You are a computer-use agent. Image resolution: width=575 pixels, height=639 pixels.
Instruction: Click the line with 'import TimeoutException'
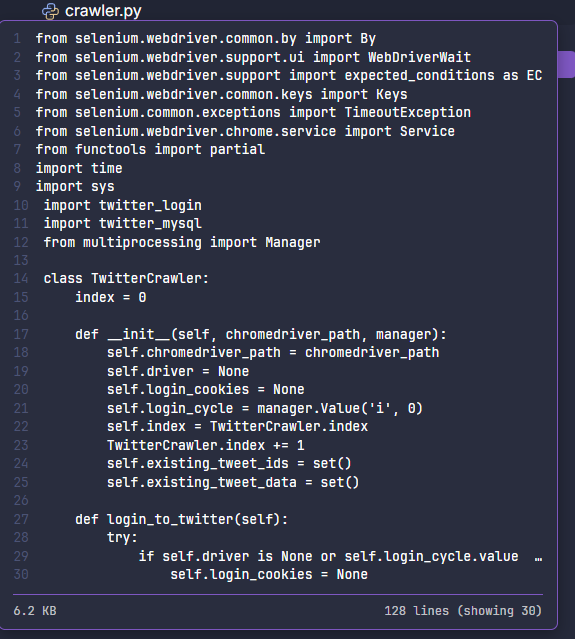click(x=253, y=113)
